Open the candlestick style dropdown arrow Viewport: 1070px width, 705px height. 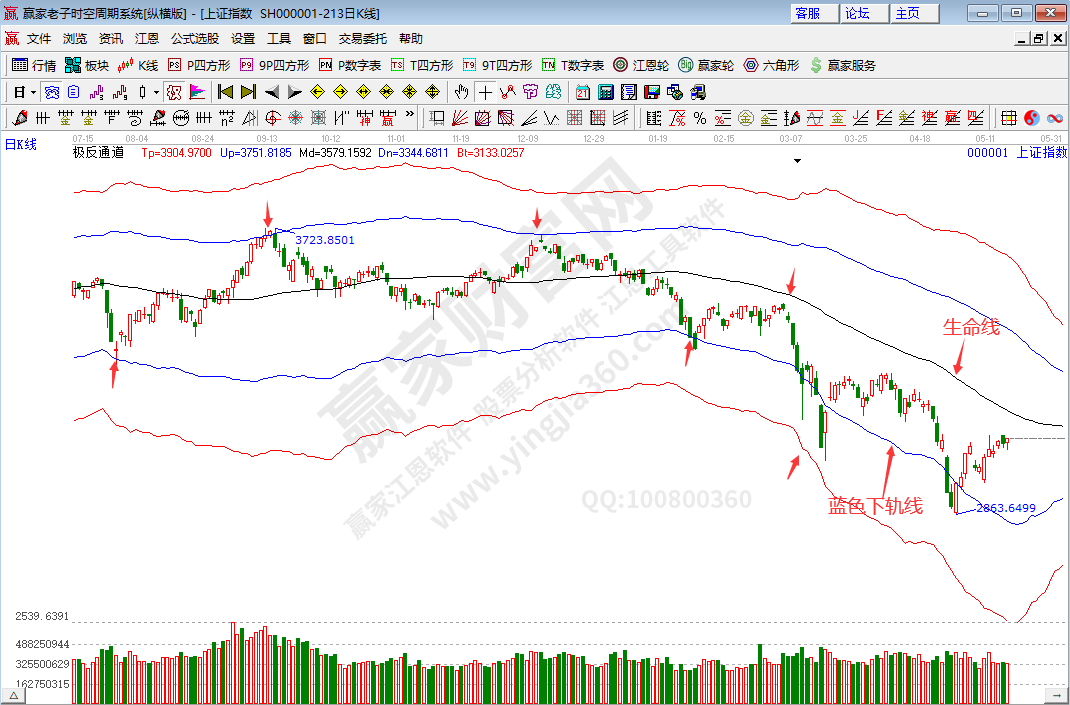(x=156, y=92)
